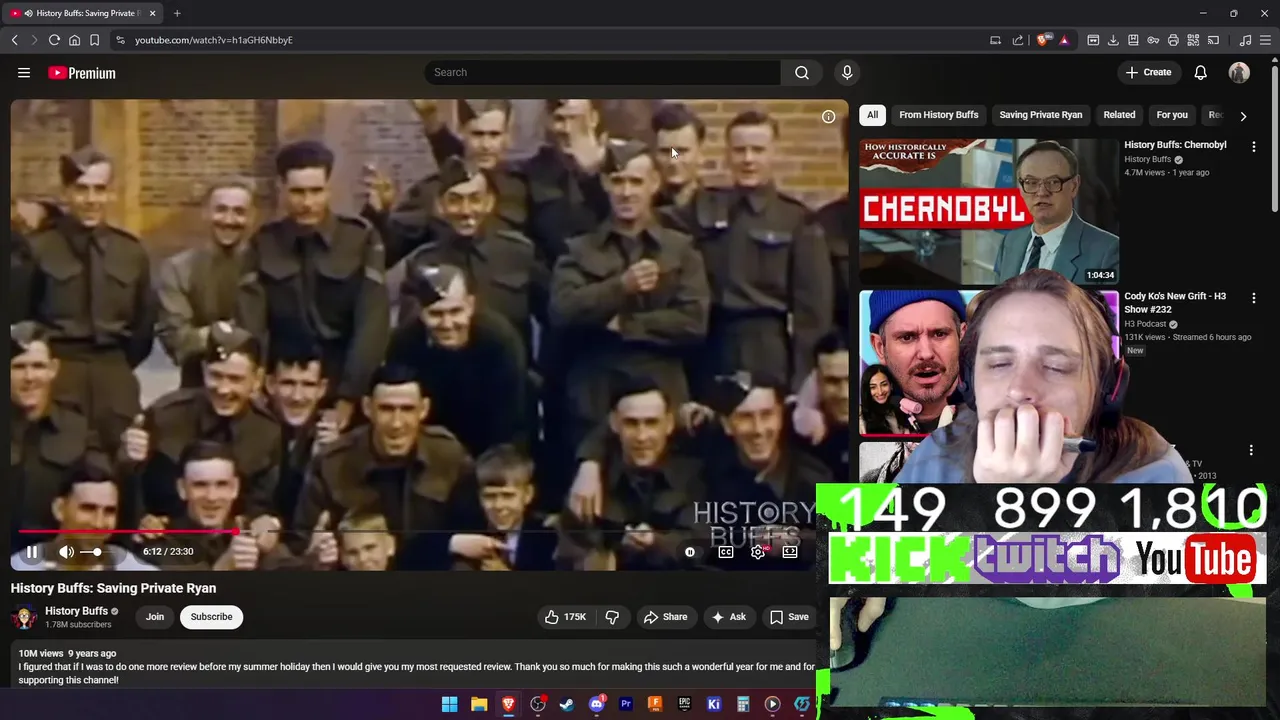Go to the browser home page

74,40
